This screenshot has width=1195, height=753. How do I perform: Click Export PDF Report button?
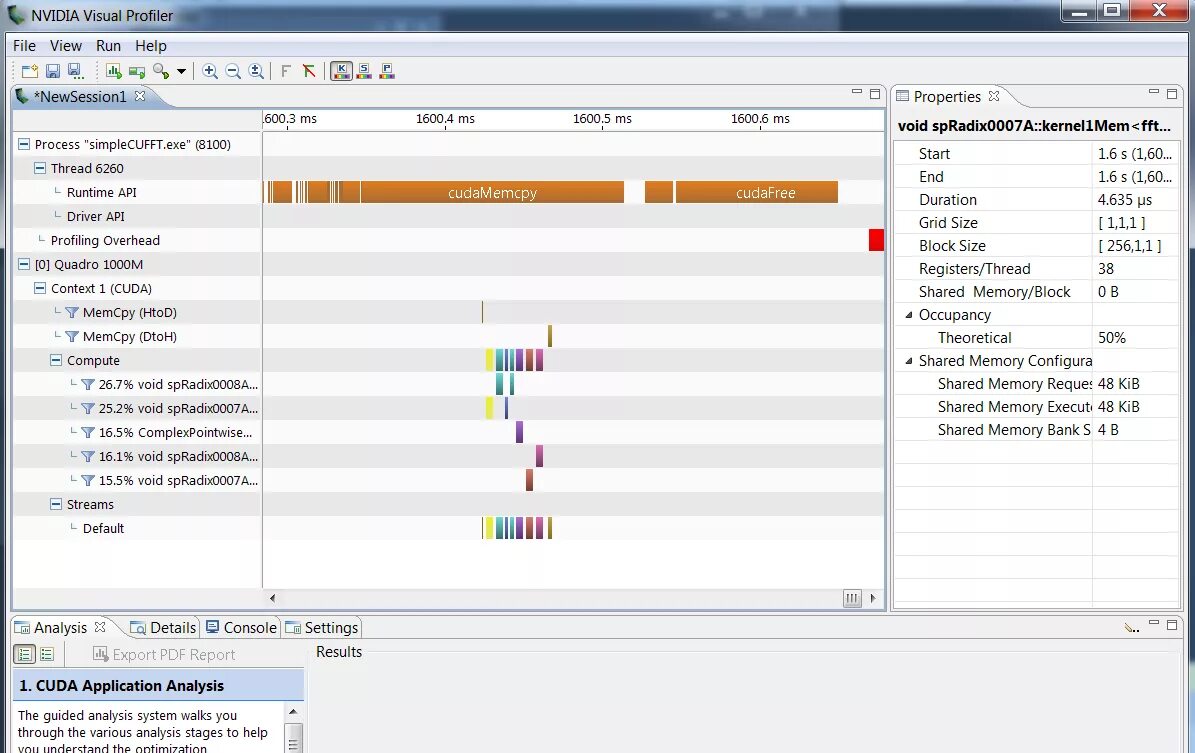tap(164, 655)
